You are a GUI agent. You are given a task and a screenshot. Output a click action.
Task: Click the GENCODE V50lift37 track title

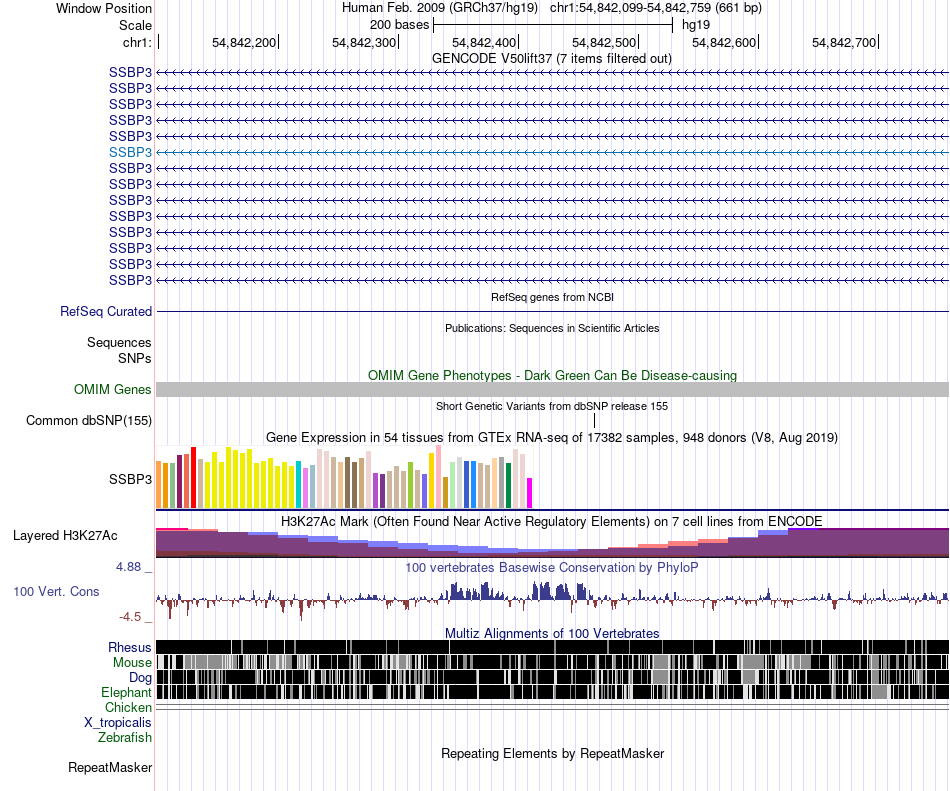tap(552, 59)
